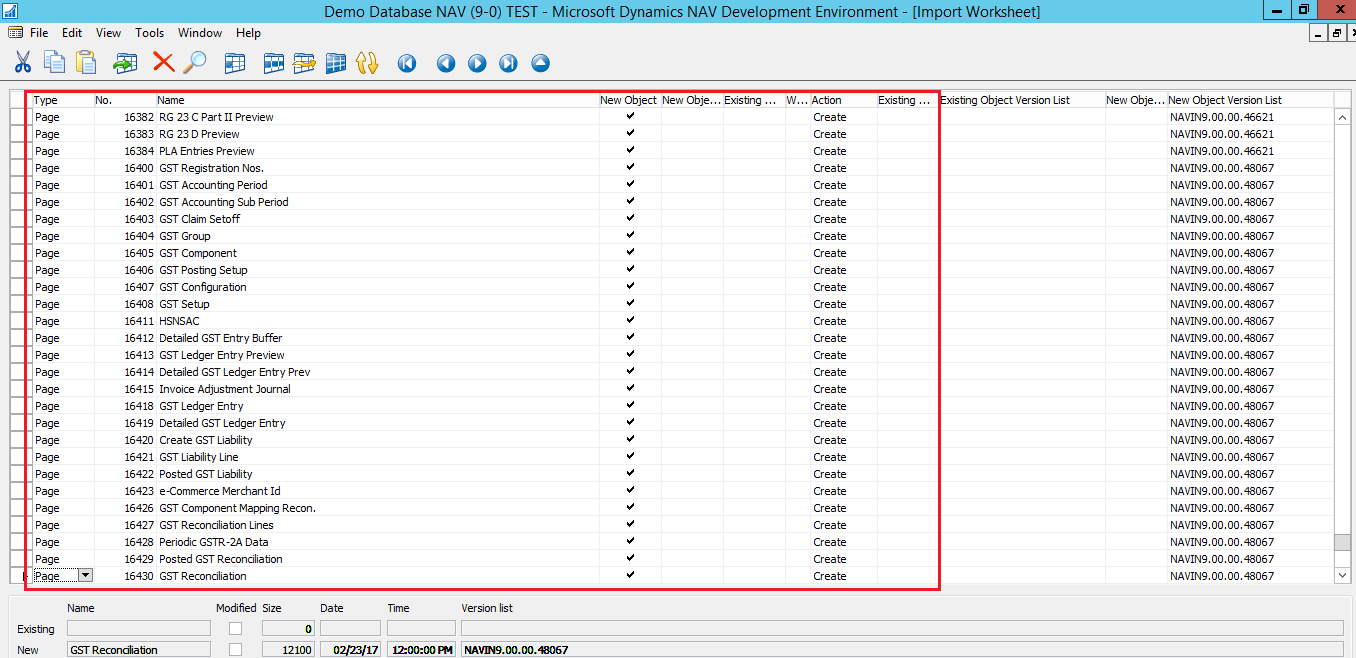This screenshot has height=658, width=1356.
Task: Open the Help menu
Action: pos(248,33)
